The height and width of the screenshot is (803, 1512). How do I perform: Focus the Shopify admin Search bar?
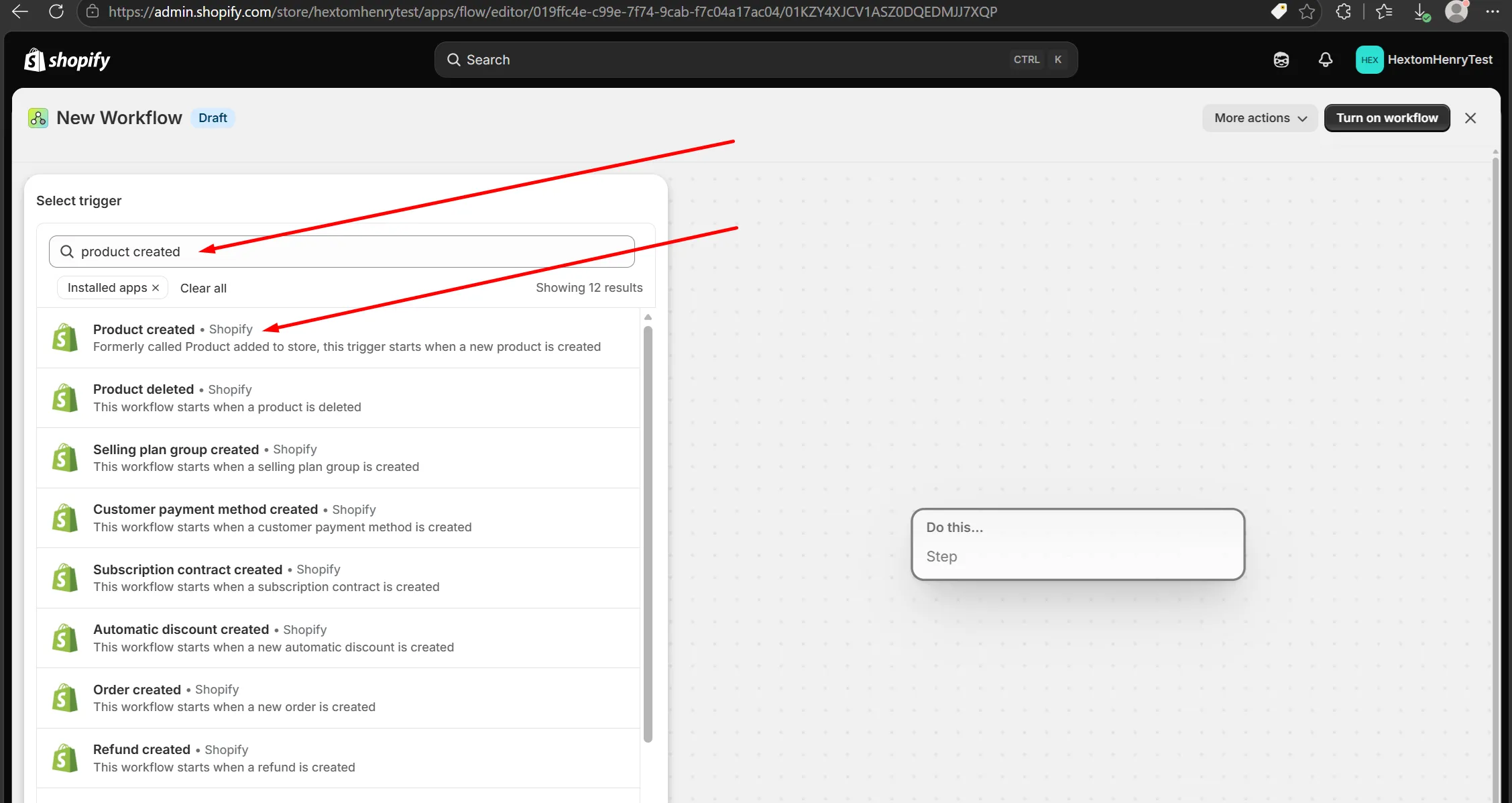[x=756, y=60]
